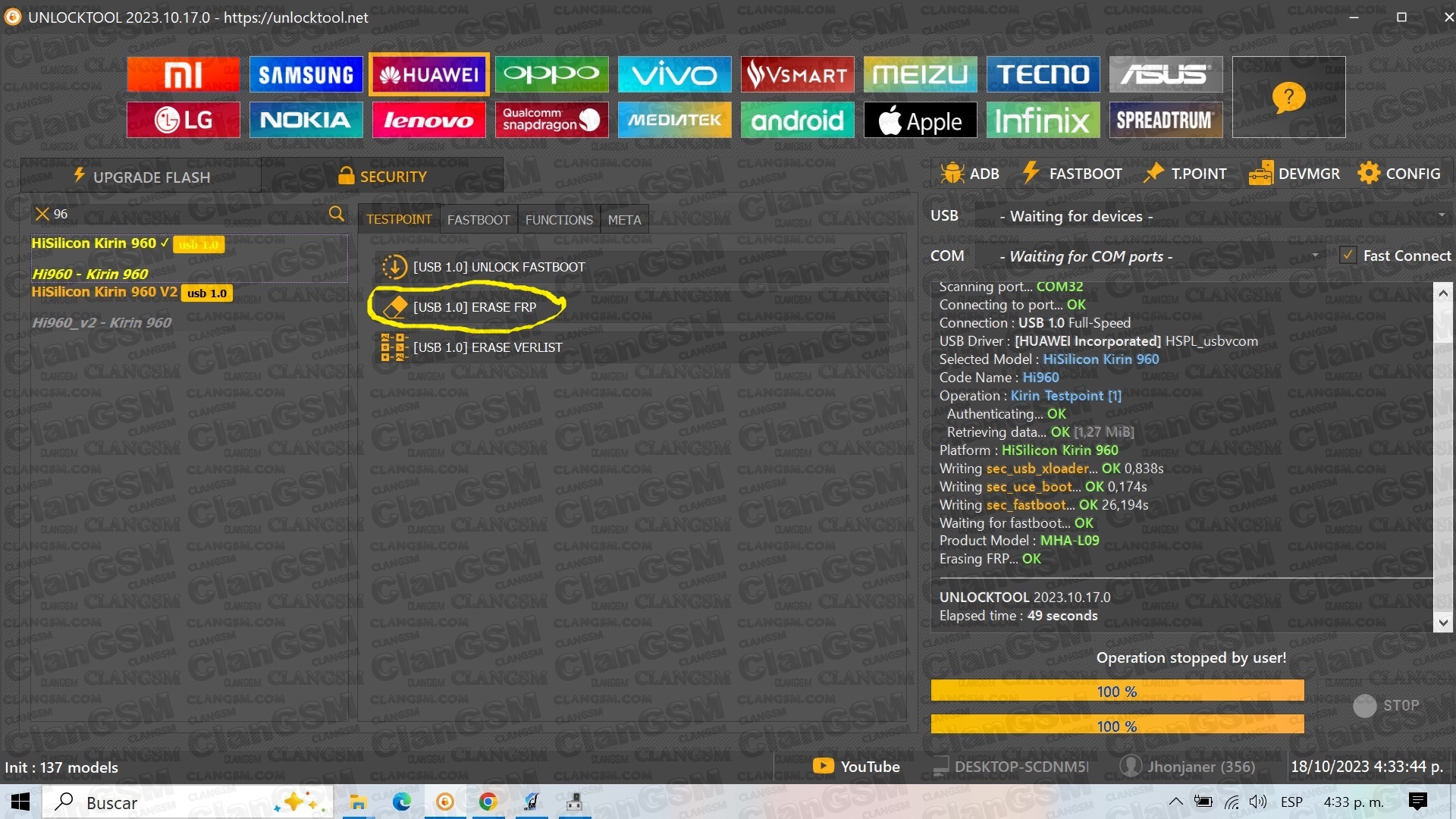
Task: Click the question mark help icon
Action: (1288, 97)
